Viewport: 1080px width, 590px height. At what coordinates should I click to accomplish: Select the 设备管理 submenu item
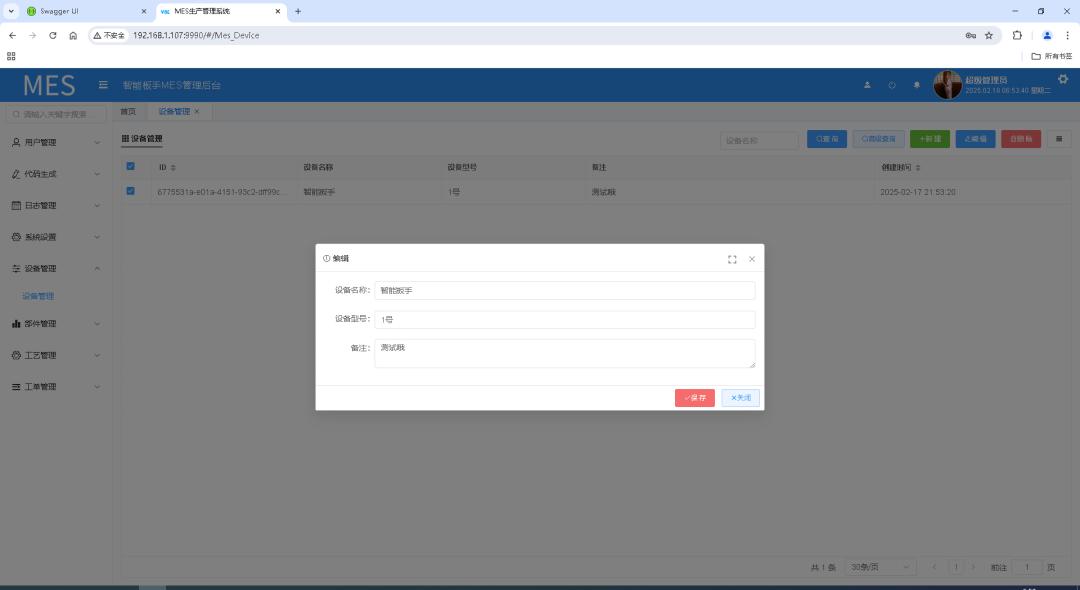38,296
